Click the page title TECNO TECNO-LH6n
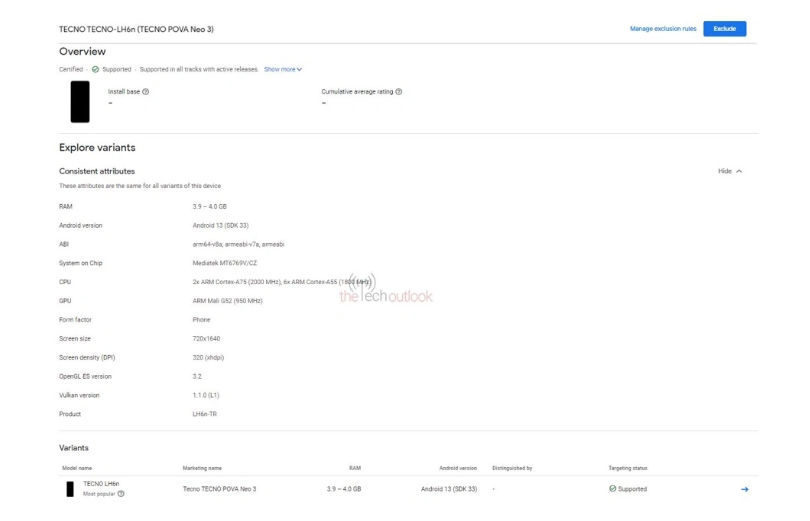810x521 pixels. tap(136, 29)
